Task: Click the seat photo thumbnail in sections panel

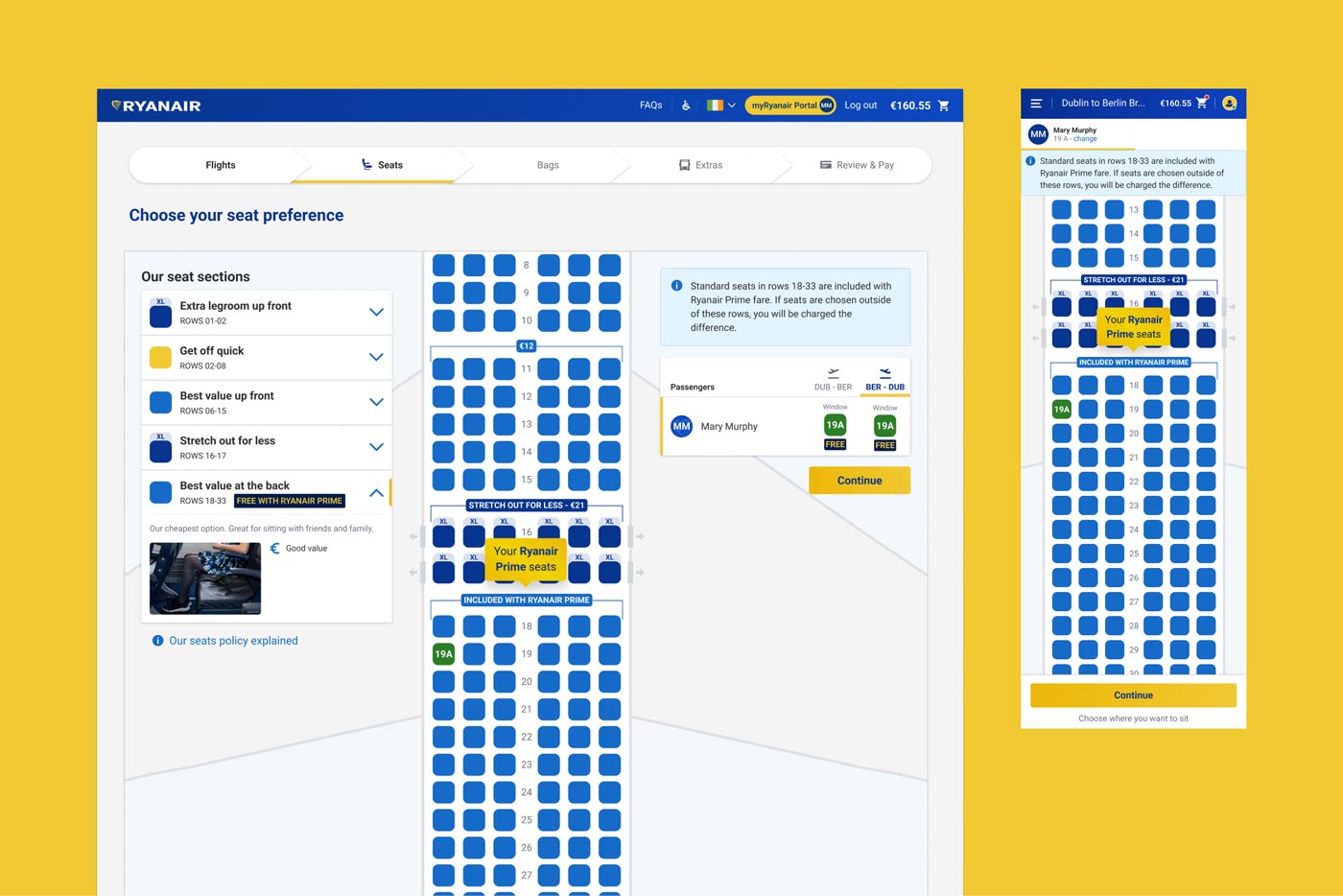Action: [x=205, y=578]
